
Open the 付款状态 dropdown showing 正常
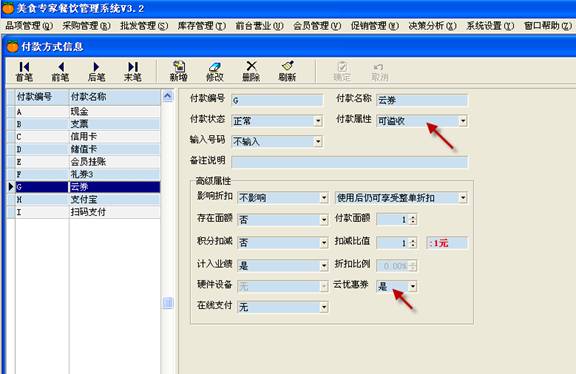[x=318, y=121]
